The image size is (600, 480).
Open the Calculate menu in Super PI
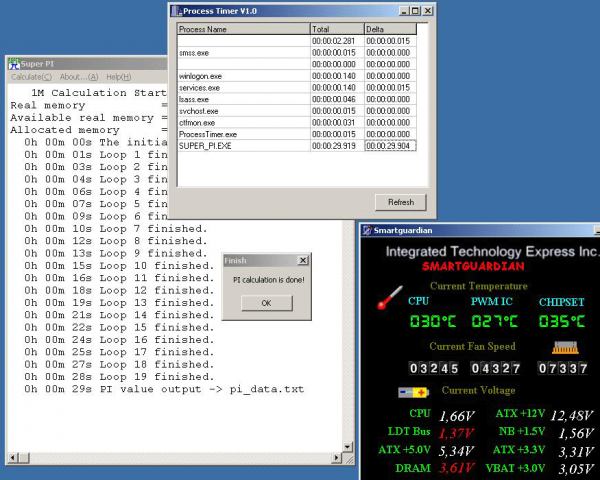click(31, 77)
